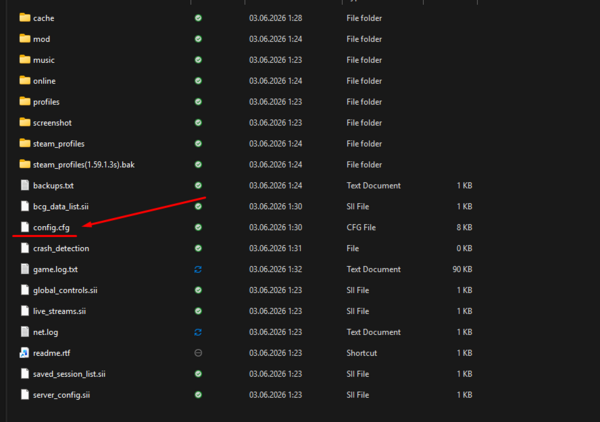The height and width of the screenshot is (422, 600).
Task: Select the file name config.cfg
Action: [x=51, y=228]
